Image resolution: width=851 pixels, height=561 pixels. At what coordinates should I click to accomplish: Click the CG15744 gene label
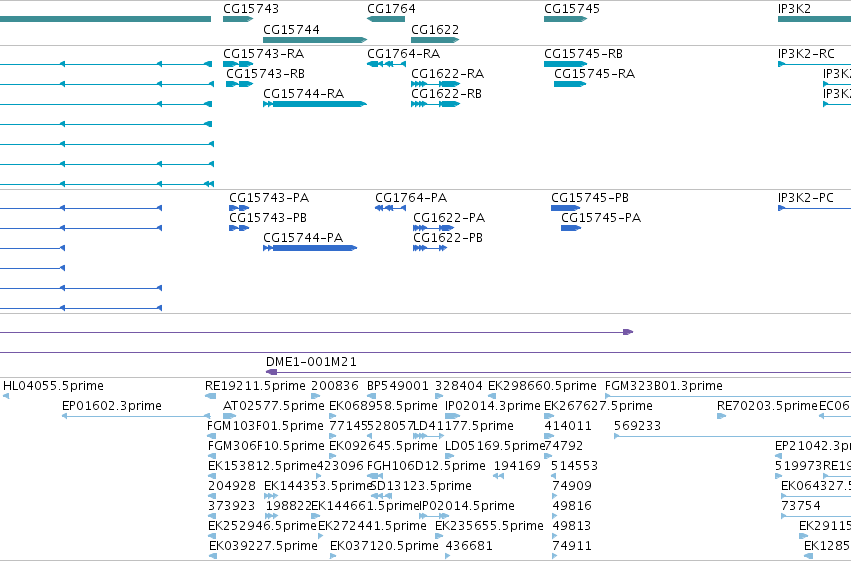pos(291,29)
